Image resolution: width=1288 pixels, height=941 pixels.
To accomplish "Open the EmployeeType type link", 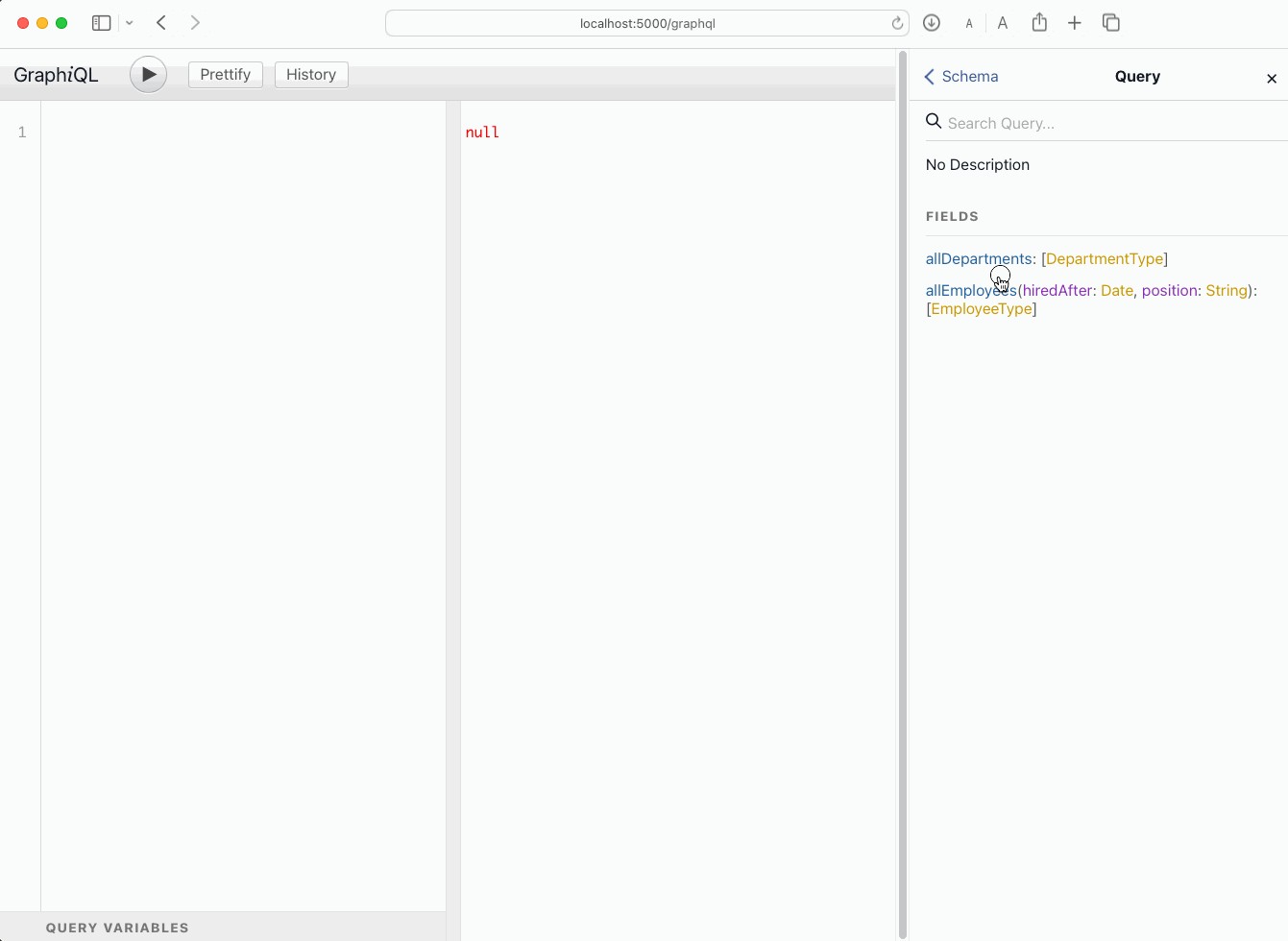I will (x=982, y=309).
